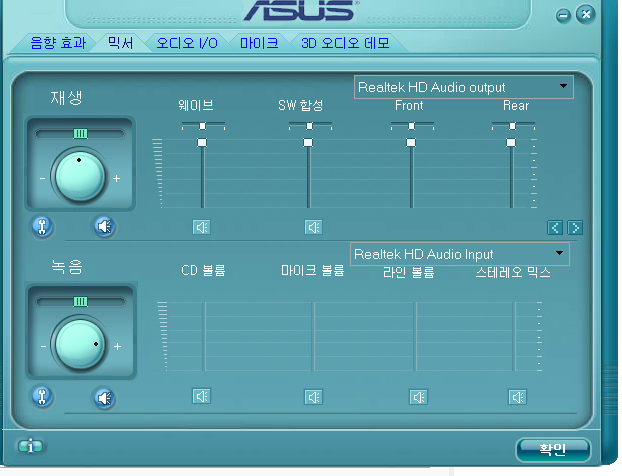
Task: Open the 음향 효과 tab
Action: pyautogui.click(x=58, y=43)
